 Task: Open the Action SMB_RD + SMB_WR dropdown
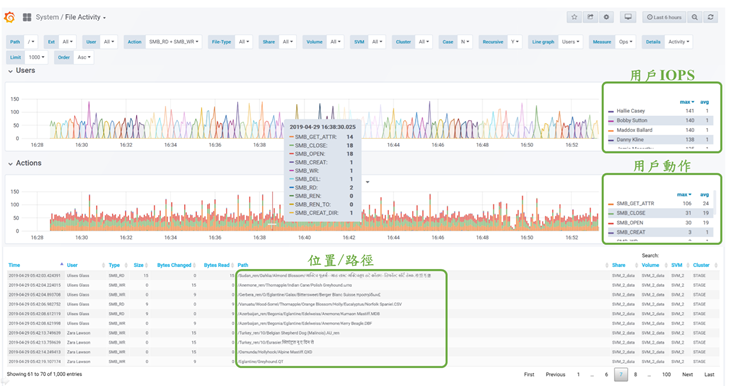(x=173, y=42)
